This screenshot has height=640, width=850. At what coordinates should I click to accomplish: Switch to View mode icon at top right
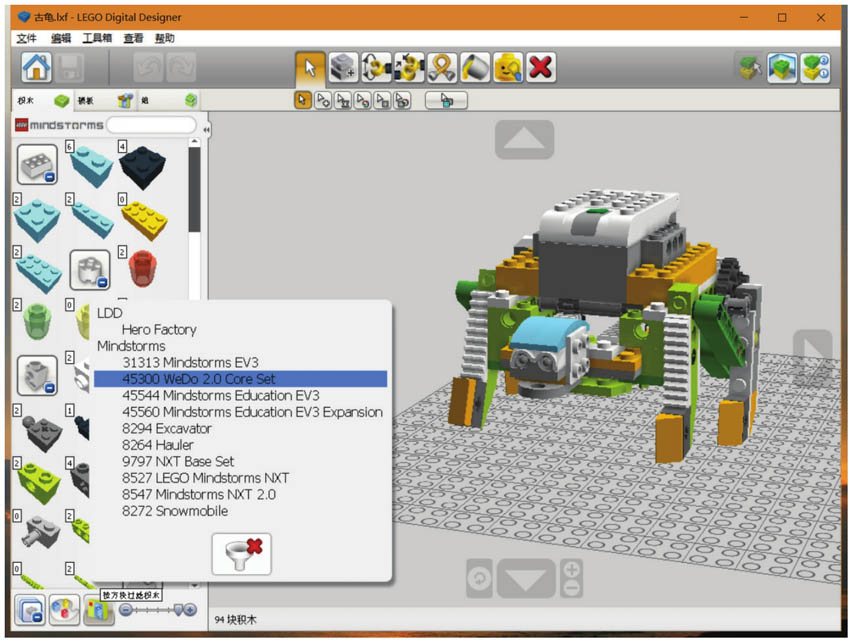782,68
